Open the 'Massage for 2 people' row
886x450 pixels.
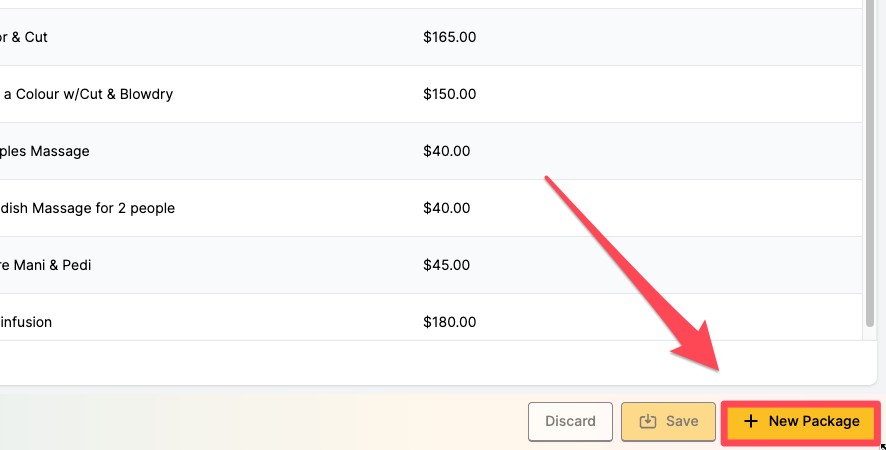88,208
